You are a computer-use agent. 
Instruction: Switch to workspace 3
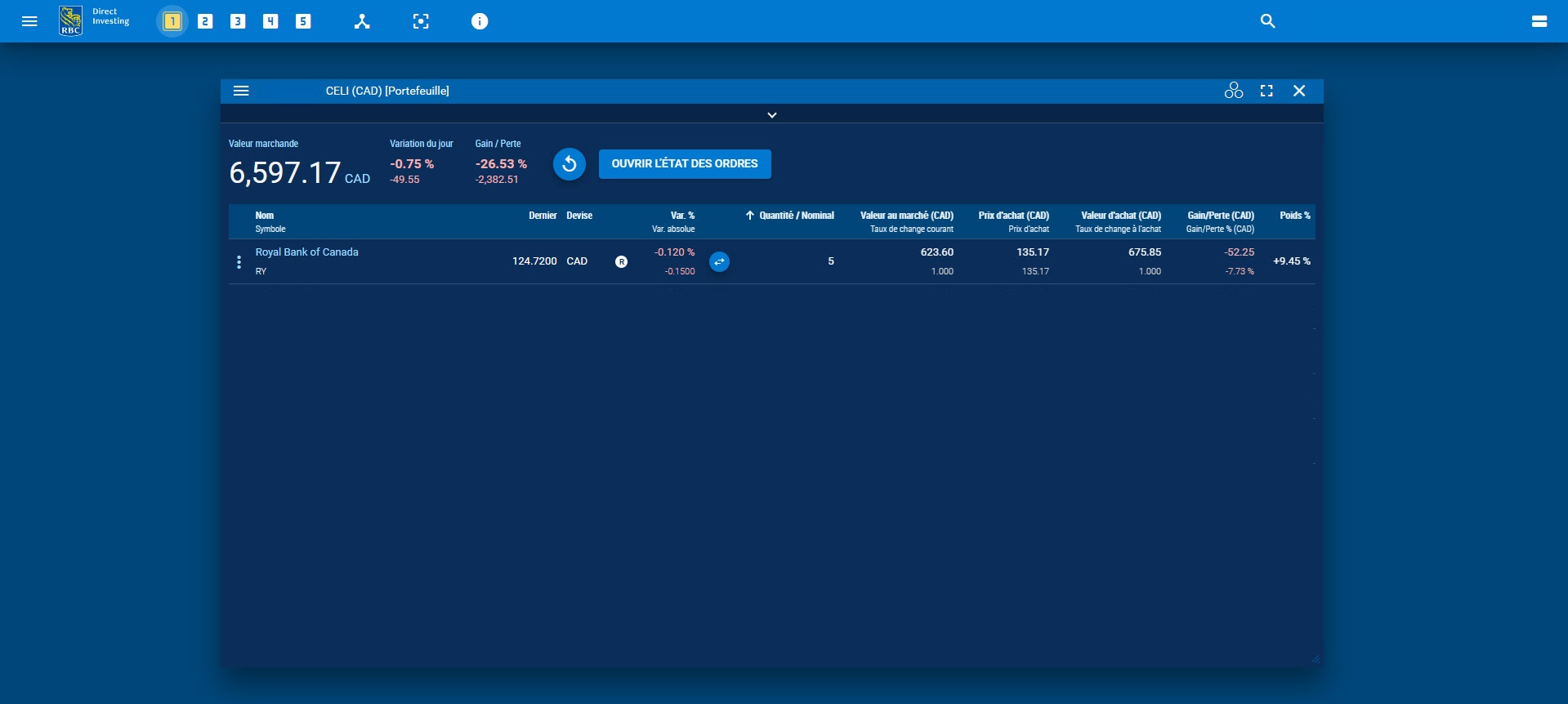tap(238, 21)
